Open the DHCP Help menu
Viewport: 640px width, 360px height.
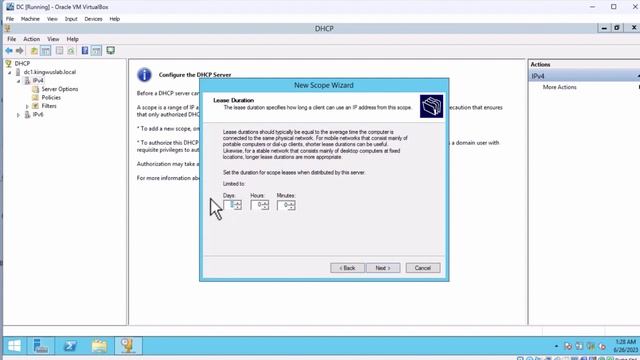pyautogui.click(x=72, y=39)
